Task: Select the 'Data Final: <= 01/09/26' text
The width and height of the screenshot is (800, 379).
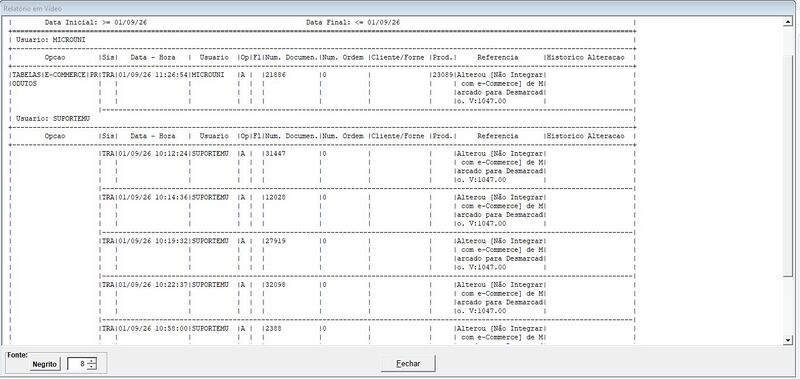Action: 353,22
